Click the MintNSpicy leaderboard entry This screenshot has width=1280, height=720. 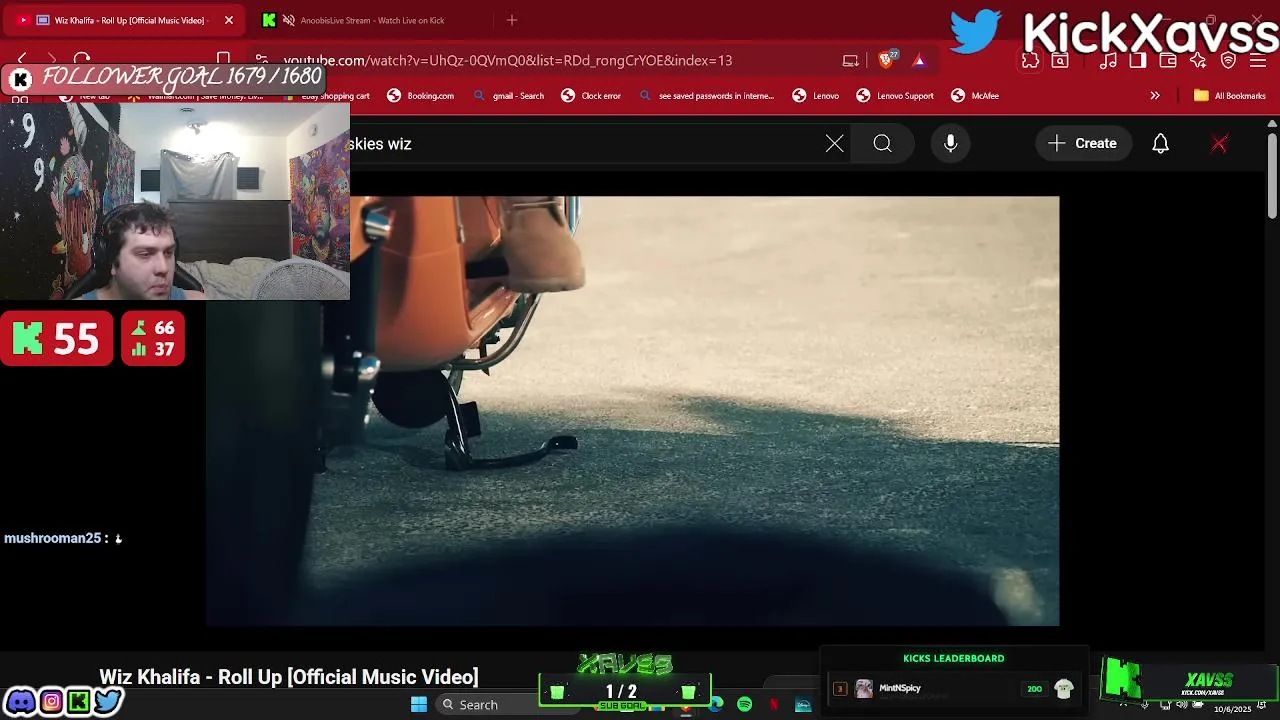[953, 688]
